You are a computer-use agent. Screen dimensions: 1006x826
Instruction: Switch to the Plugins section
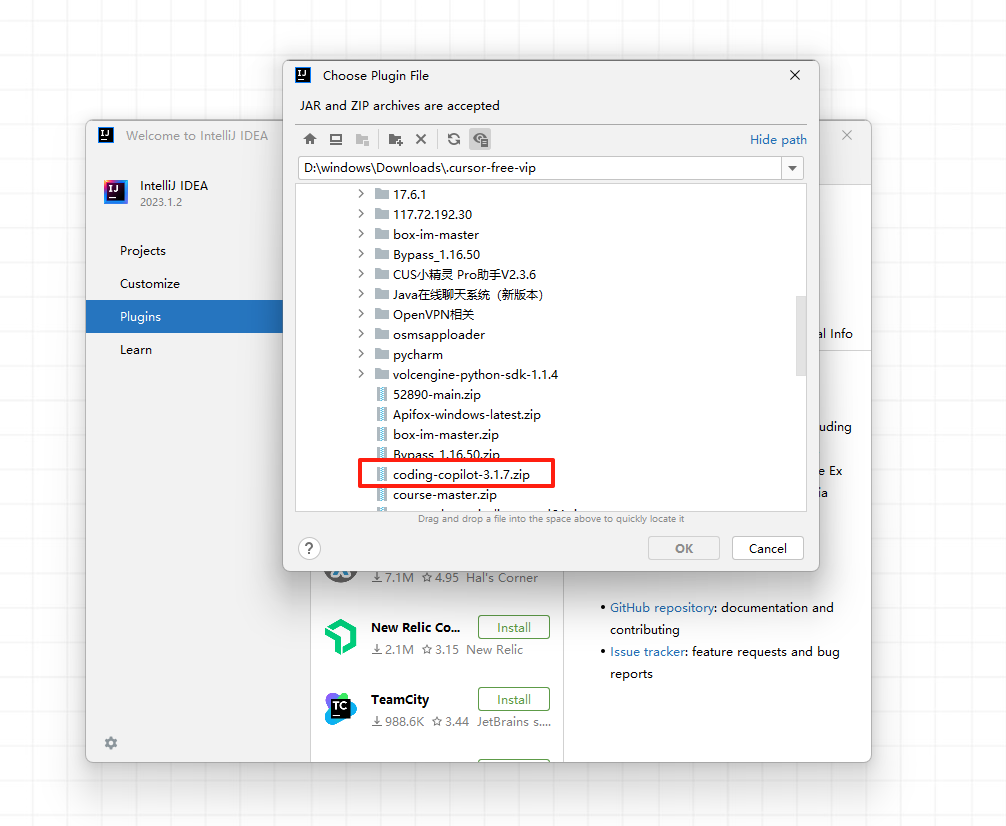184,316
